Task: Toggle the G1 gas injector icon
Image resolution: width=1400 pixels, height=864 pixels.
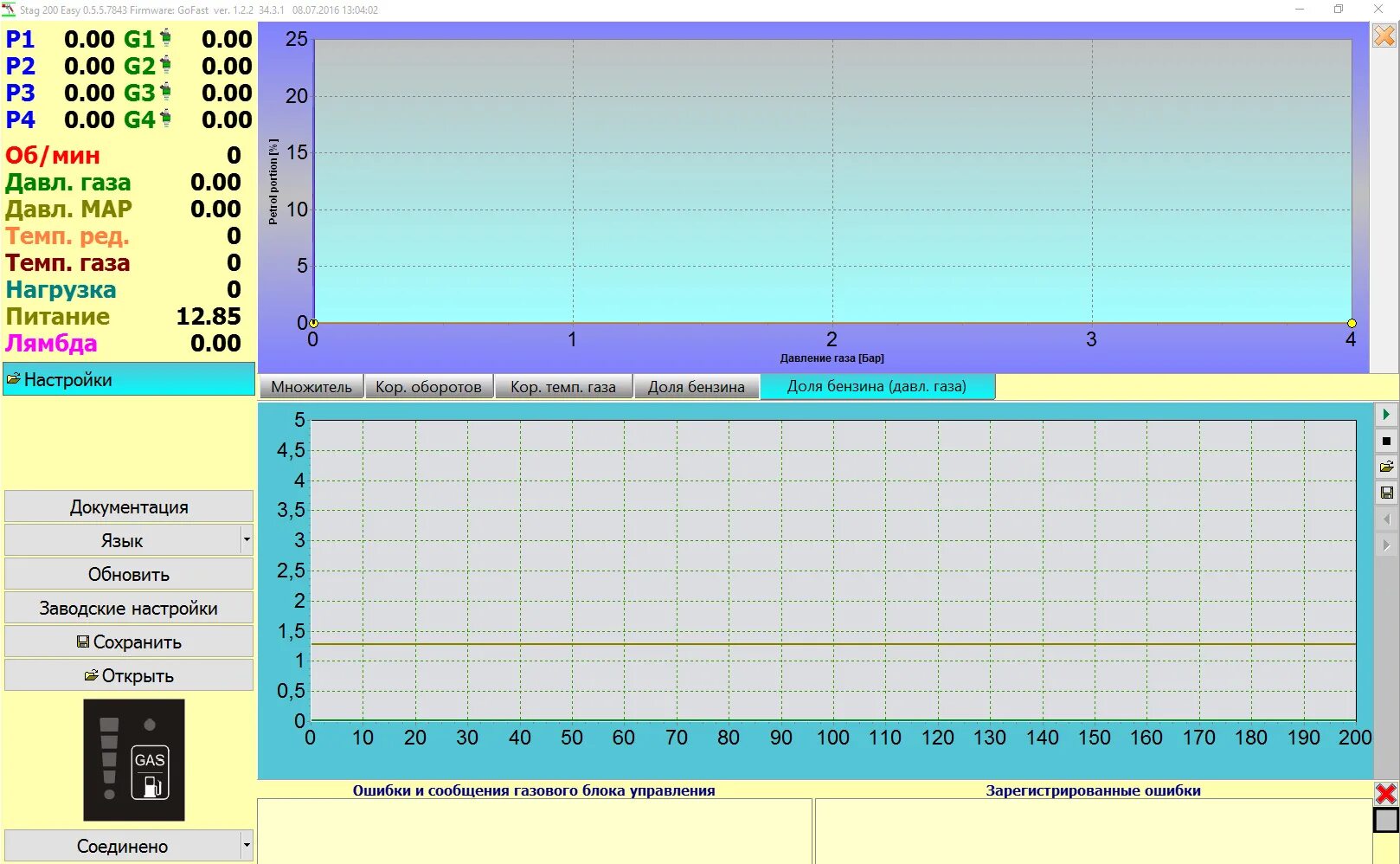Action: point(165,38)
